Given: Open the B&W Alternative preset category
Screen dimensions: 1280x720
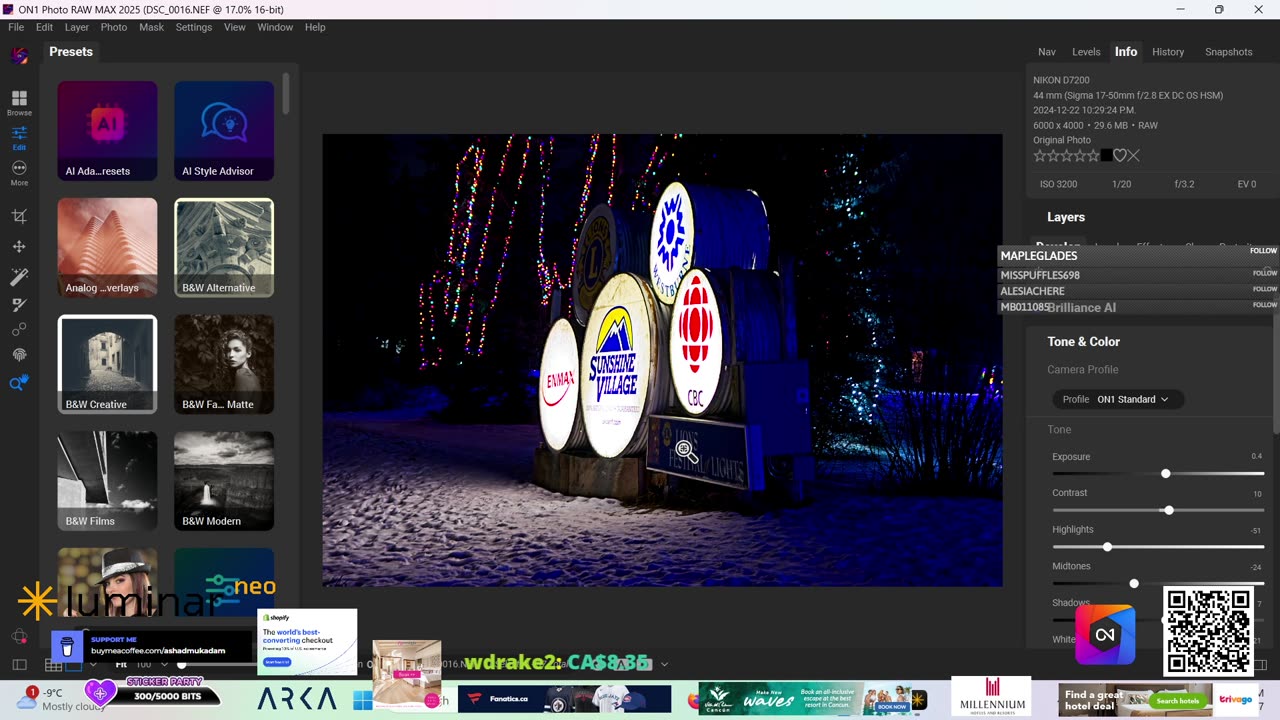Looking at the screenshot, I should pyautogui.click(x=224, y=247).
